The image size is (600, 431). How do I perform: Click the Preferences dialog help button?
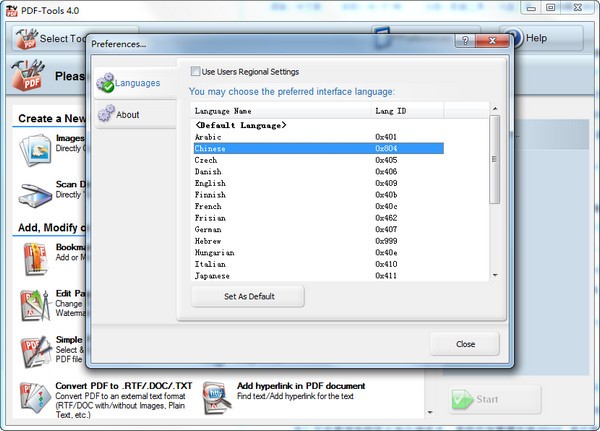(465, 41)
